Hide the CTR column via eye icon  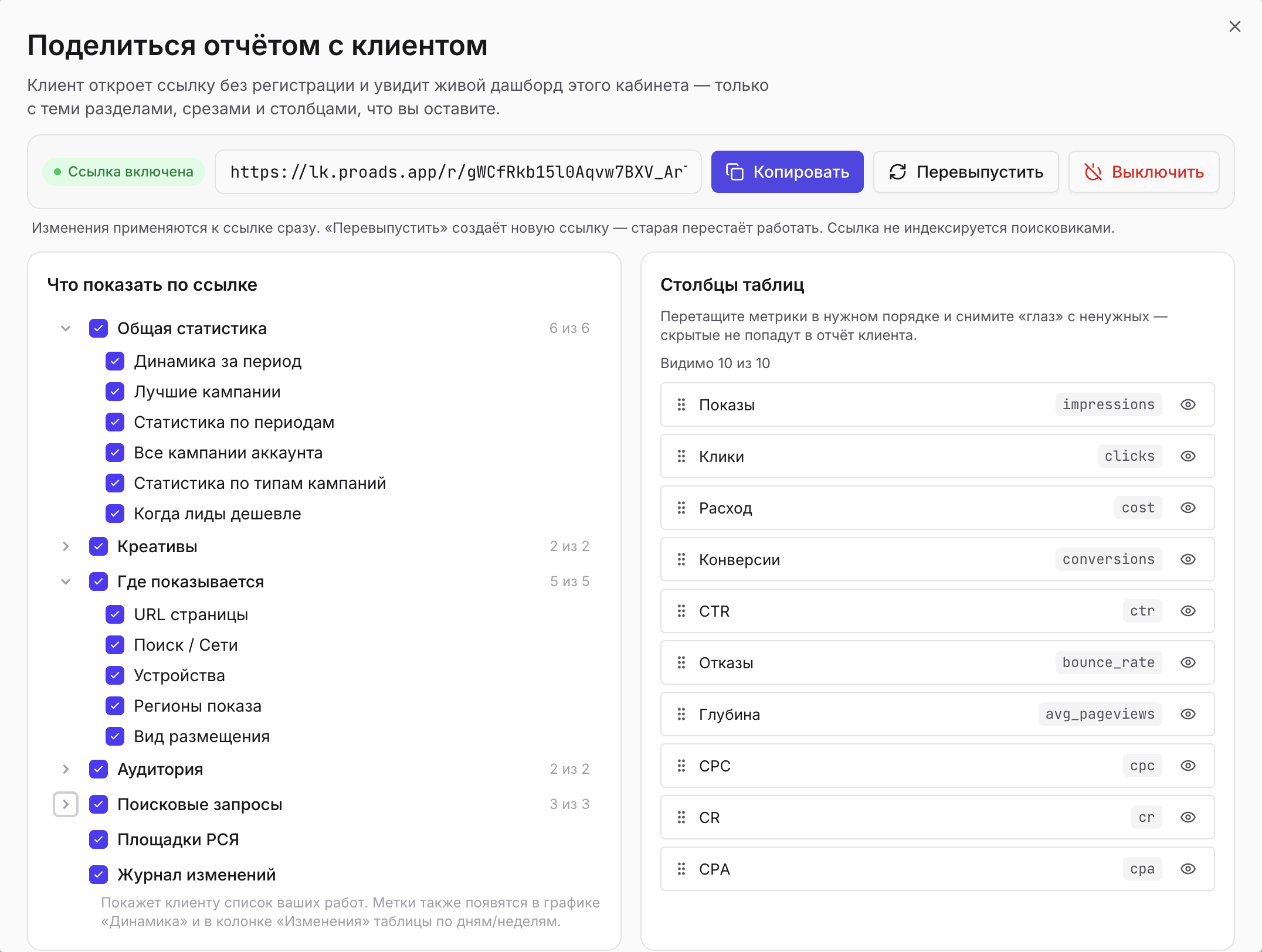point(1188,611)
